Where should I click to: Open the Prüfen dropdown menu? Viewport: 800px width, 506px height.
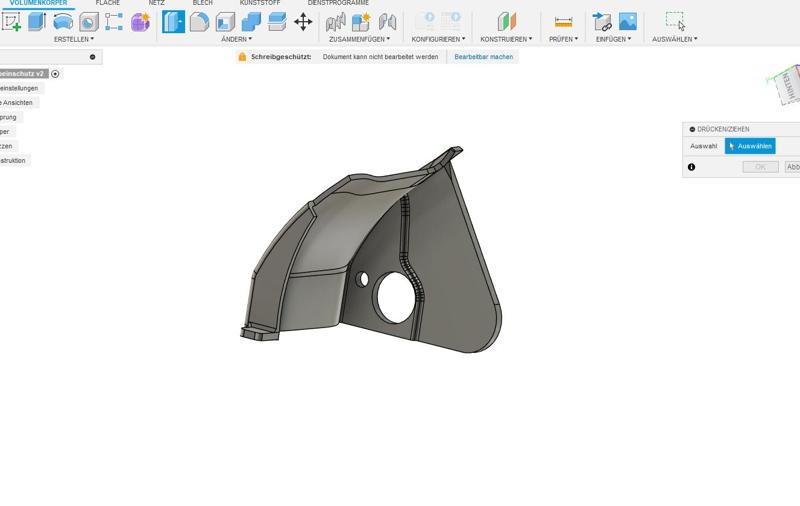[563, 39]
